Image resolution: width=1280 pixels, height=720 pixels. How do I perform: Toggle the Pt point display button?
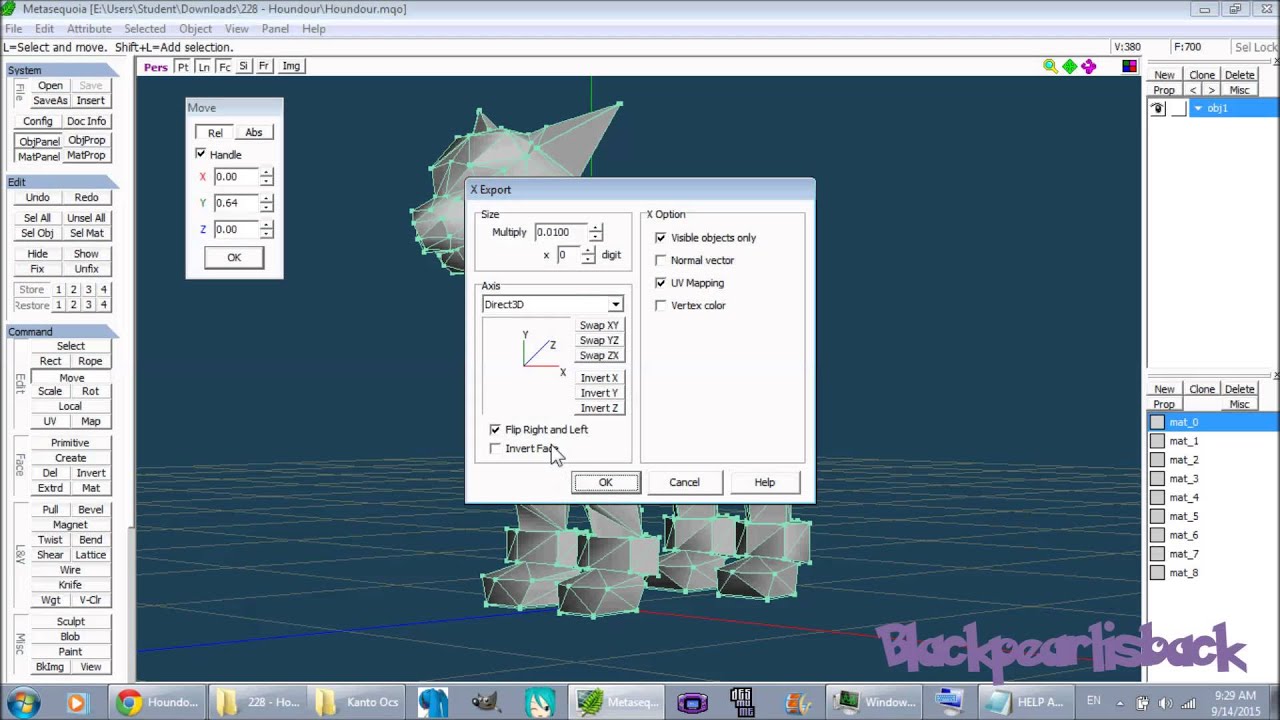click(x=183, y=66)
